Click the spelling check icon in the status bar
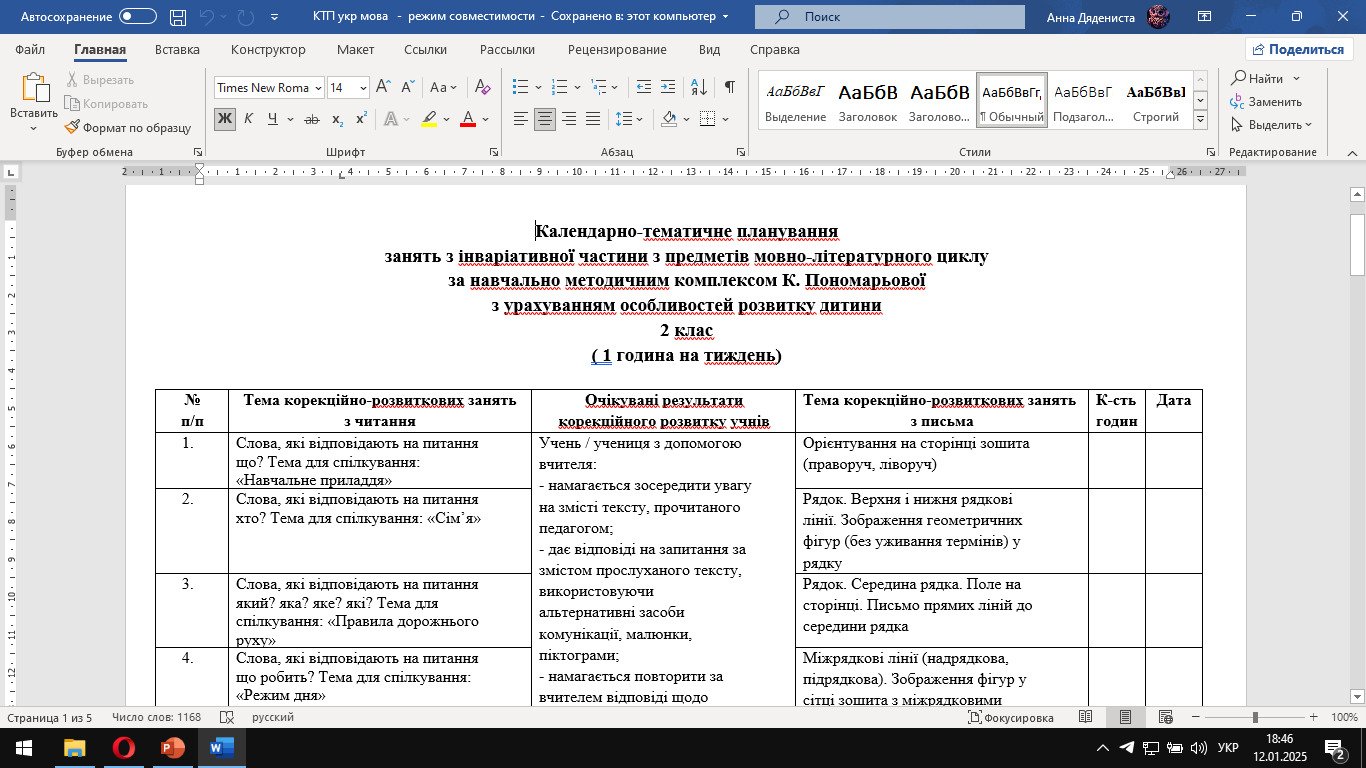The image size is (1366, 768). (x=227, y=717)
